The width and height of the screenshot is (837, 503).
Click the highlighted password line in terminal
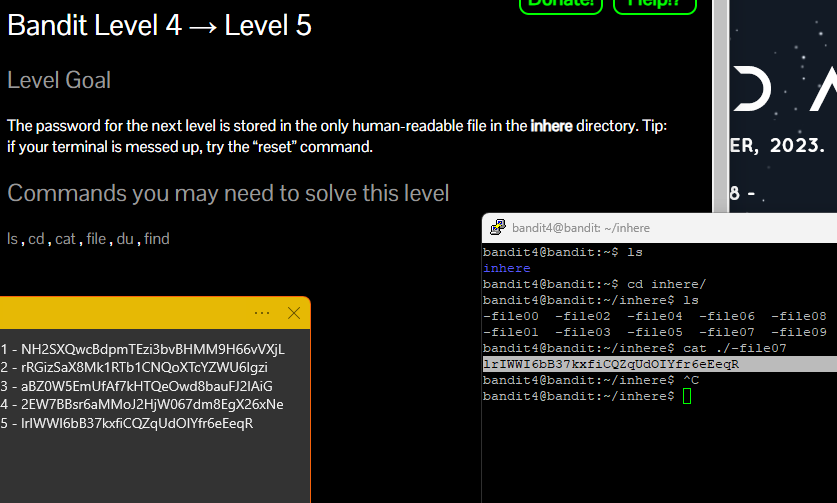(x=660, y=364)
